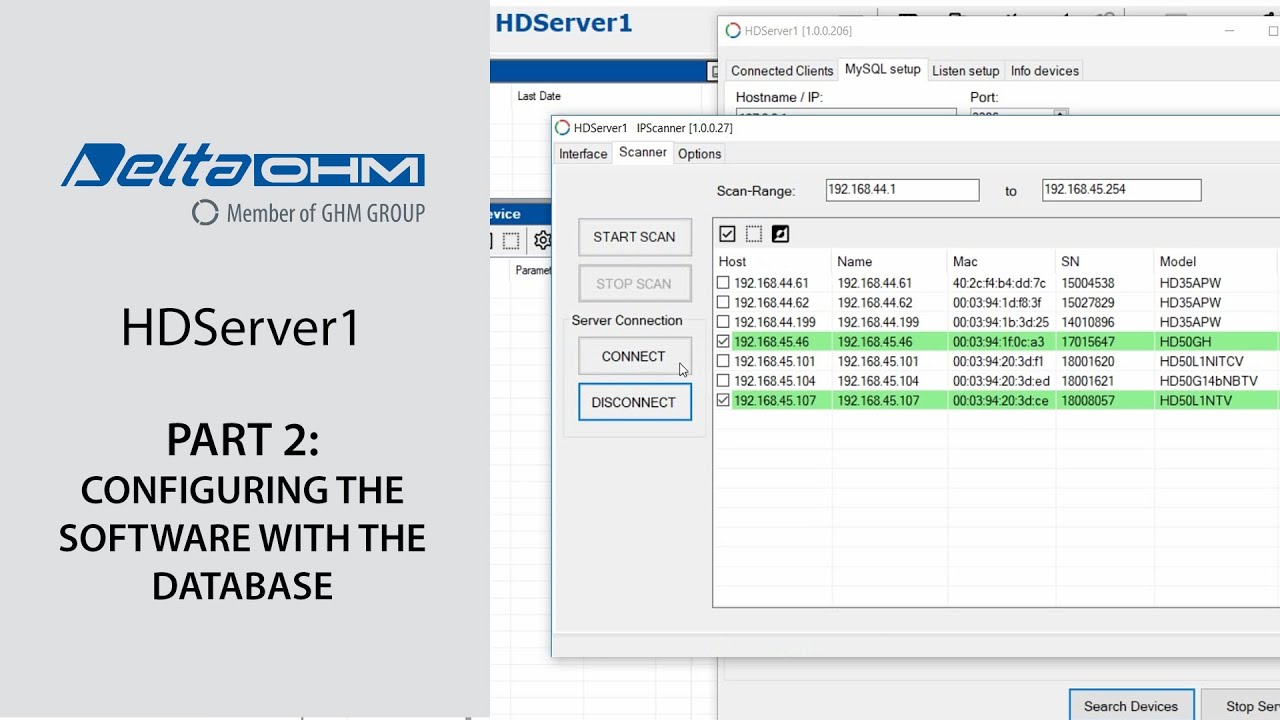Switch to the Interface tab in IPScanner
The image size is (1280, 720).
pos(583,154)
